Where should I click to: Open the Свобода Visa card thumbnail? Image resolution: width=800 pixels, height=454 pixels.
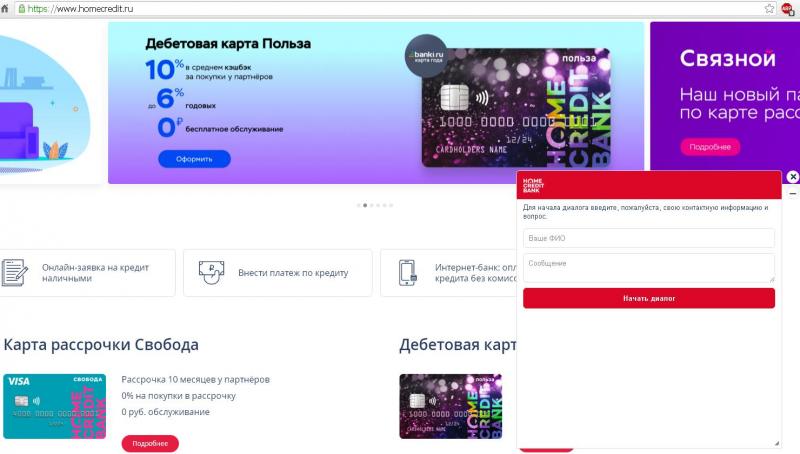point(55,406)
